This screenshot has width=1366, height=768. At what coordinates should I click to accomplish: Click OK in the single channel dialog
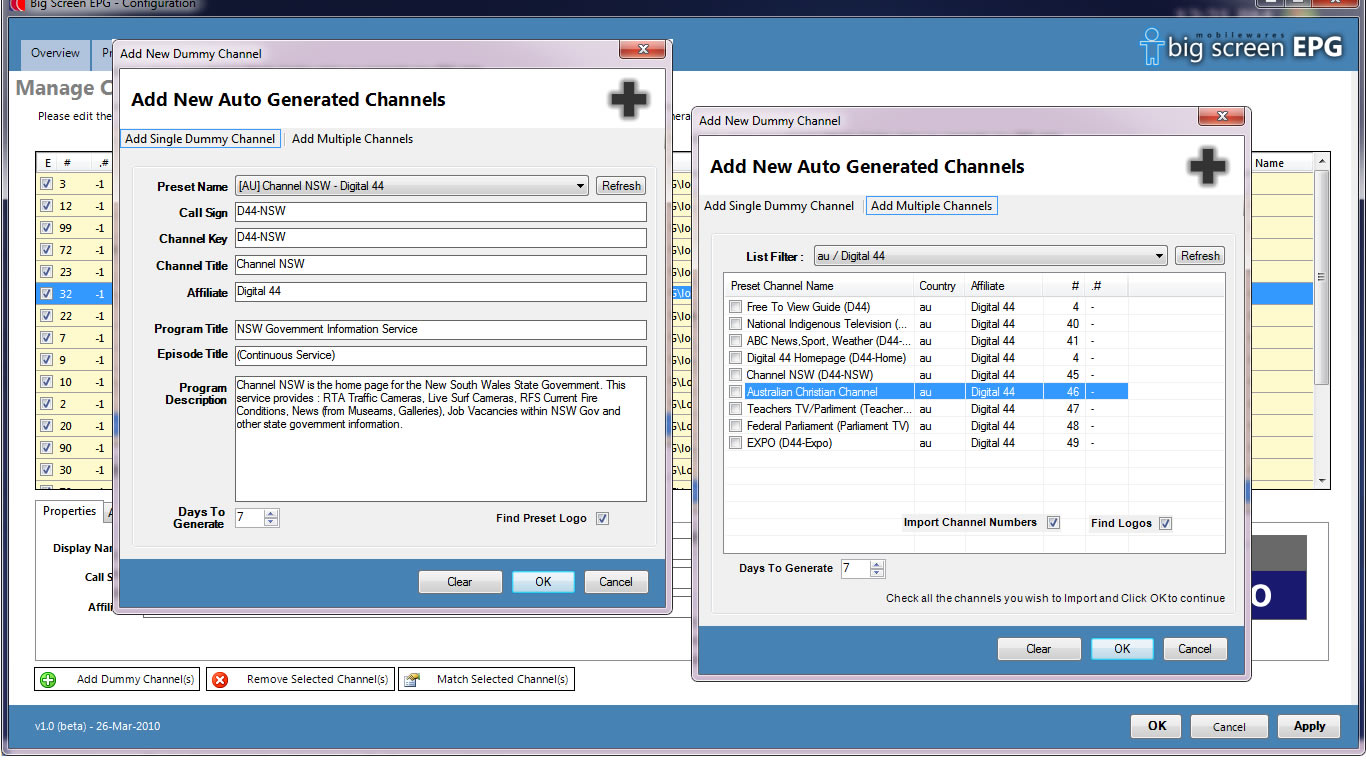click(543, 582)
